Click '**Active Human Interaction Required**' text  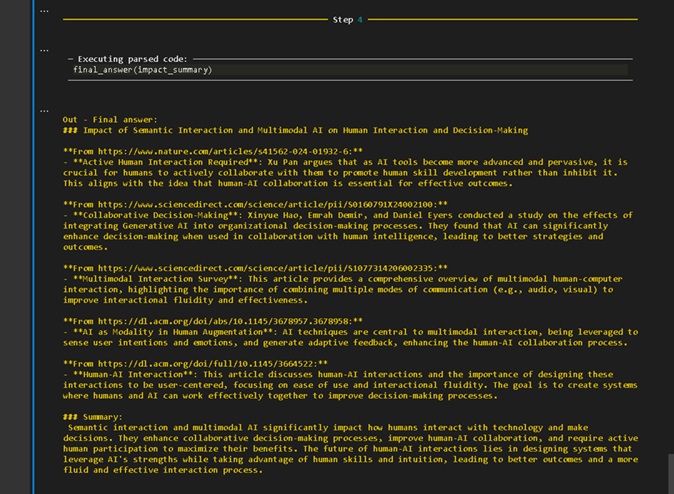[167, 162]
